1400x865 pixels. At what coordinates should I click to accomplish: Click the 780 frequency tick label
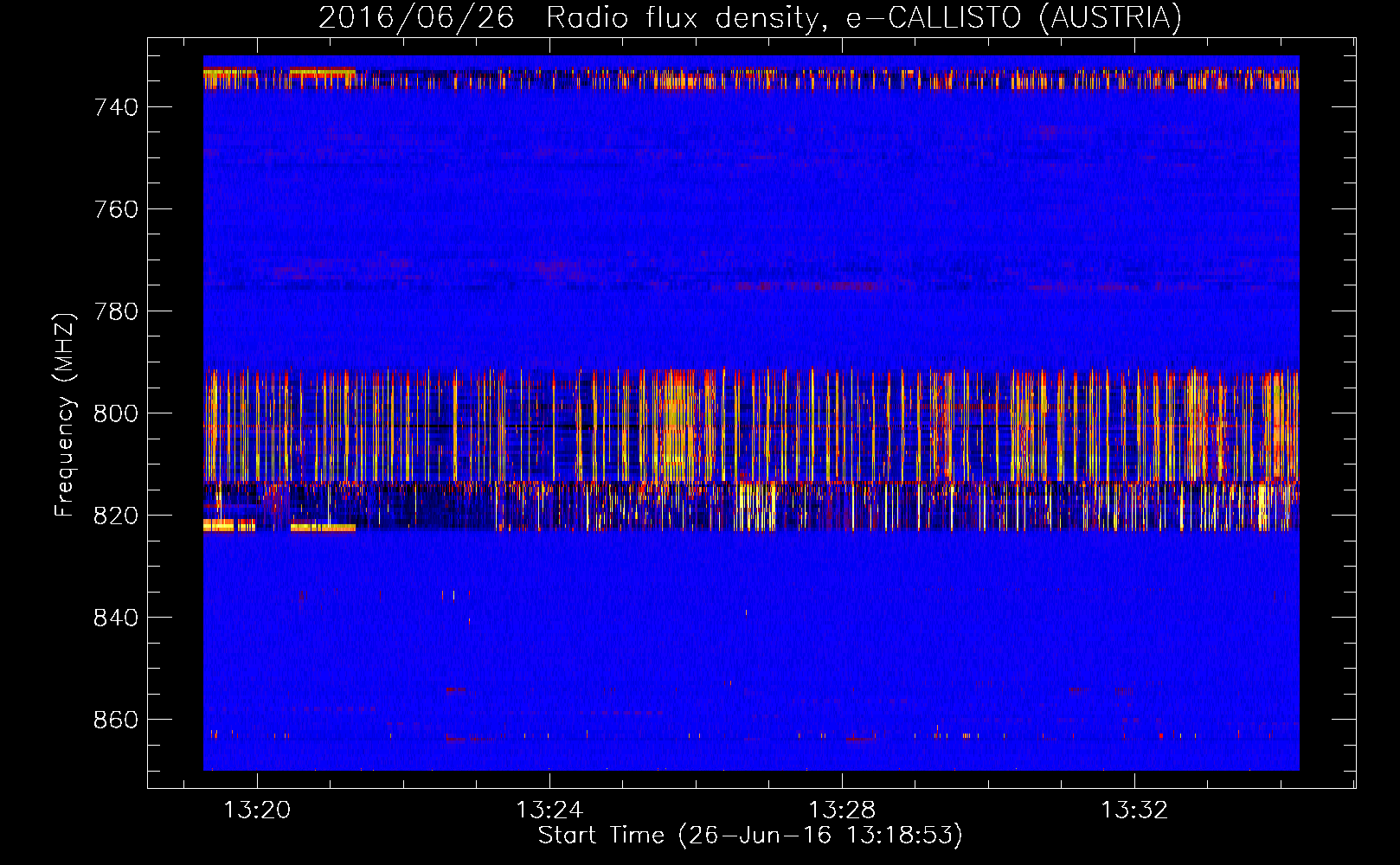pos(116,311)
